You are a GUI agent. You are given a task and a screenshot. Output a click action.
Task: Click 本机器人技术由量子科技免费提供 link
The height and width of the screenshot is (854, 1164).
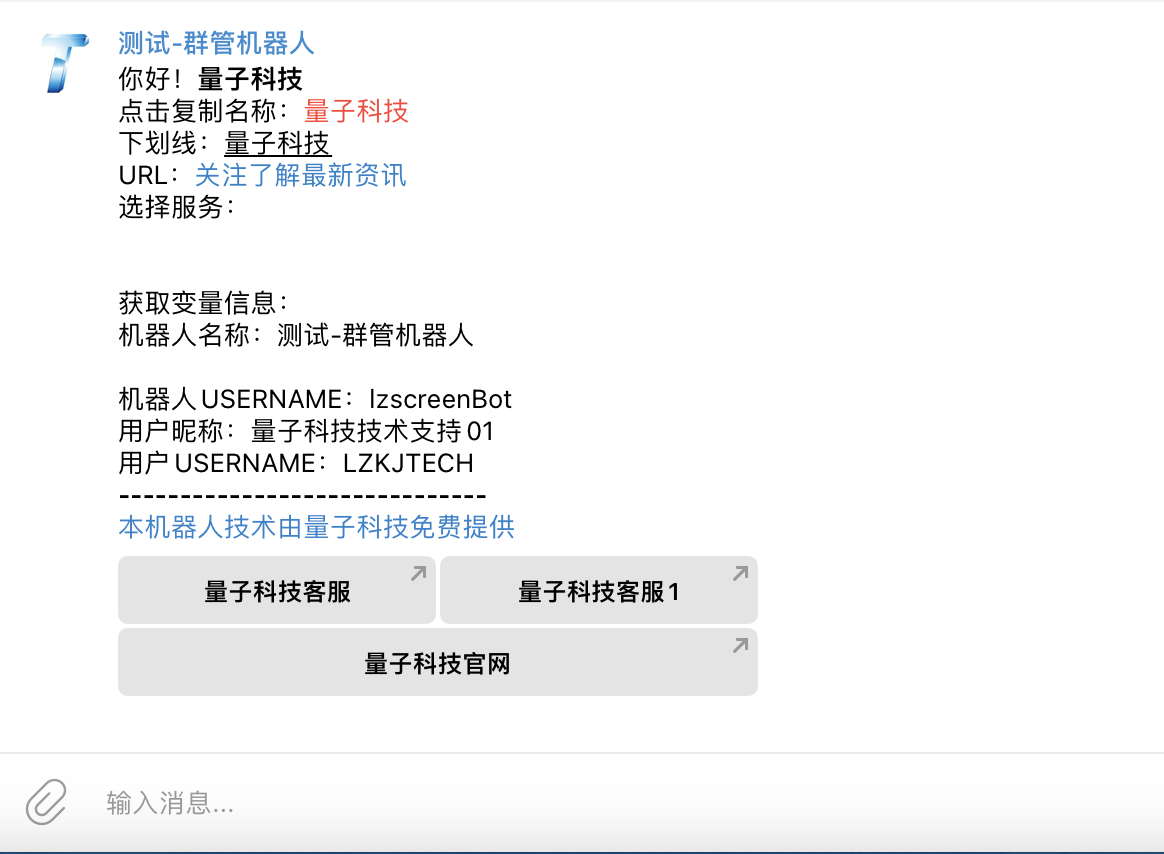[315, 527]
